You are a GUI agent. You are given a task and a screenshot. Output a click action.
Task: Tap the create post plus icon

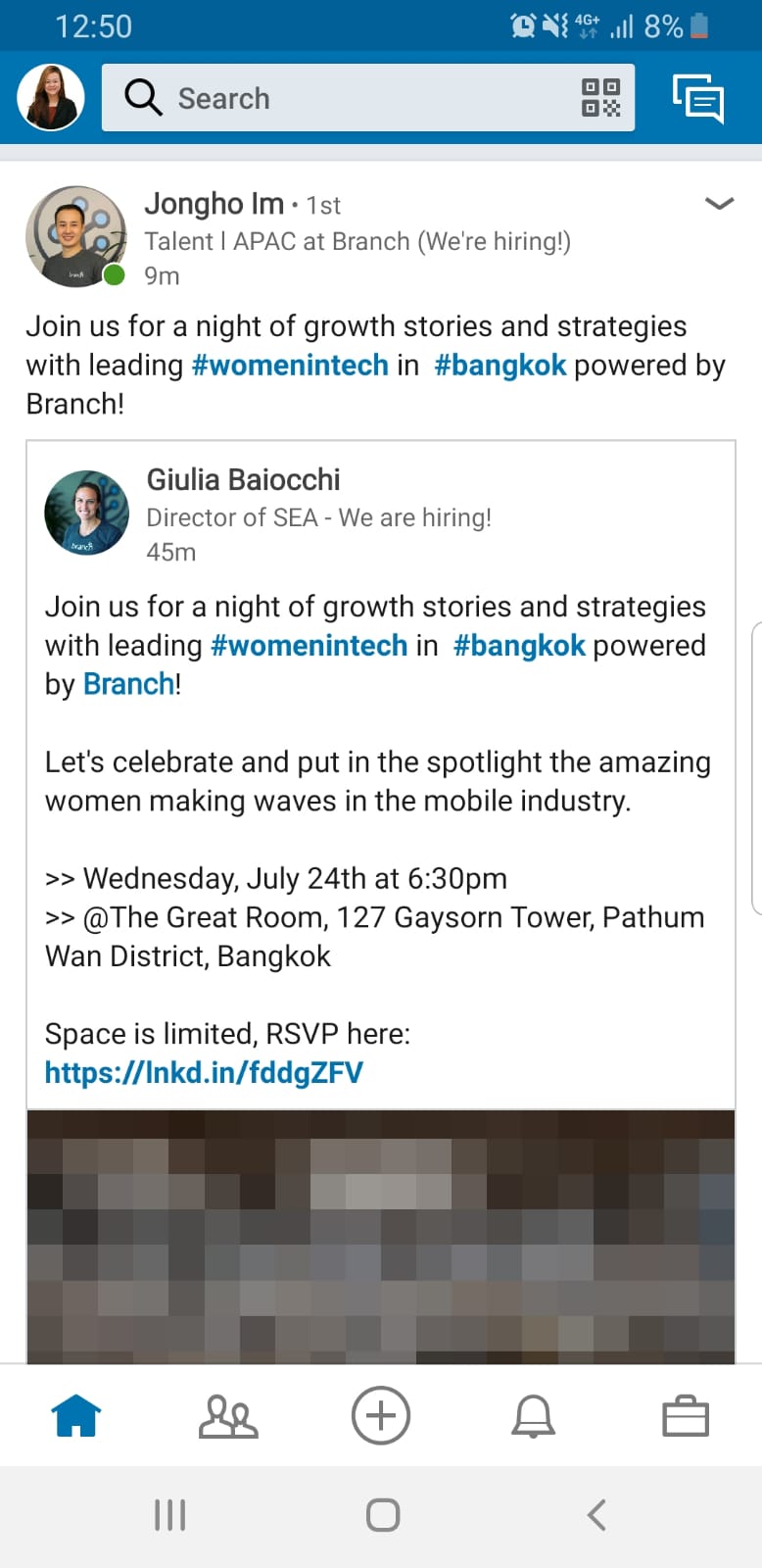point(380,1415)
